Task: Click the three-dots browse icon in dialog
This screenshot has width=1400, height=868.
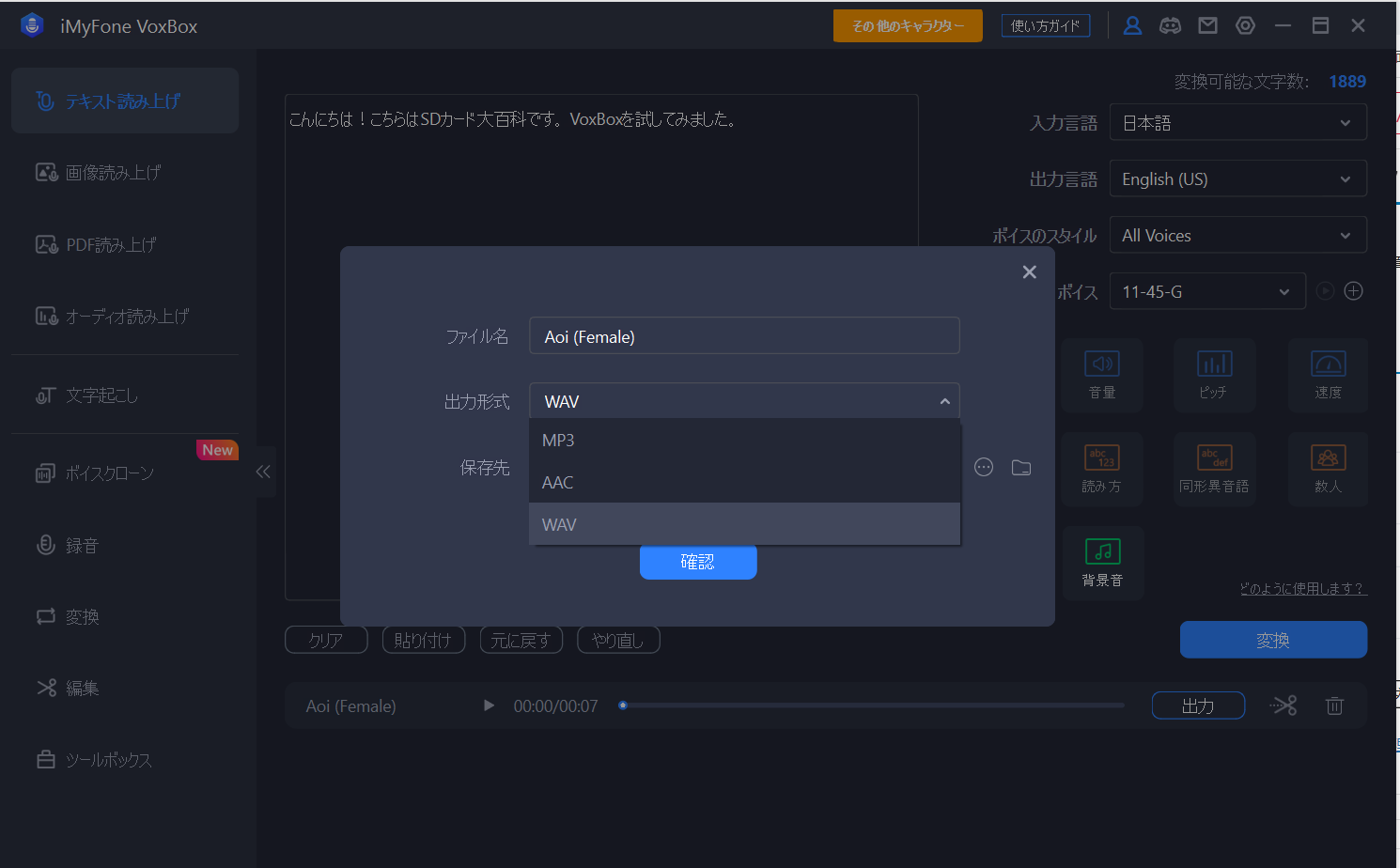Action: pyautogui.click(x=984, y=468)
